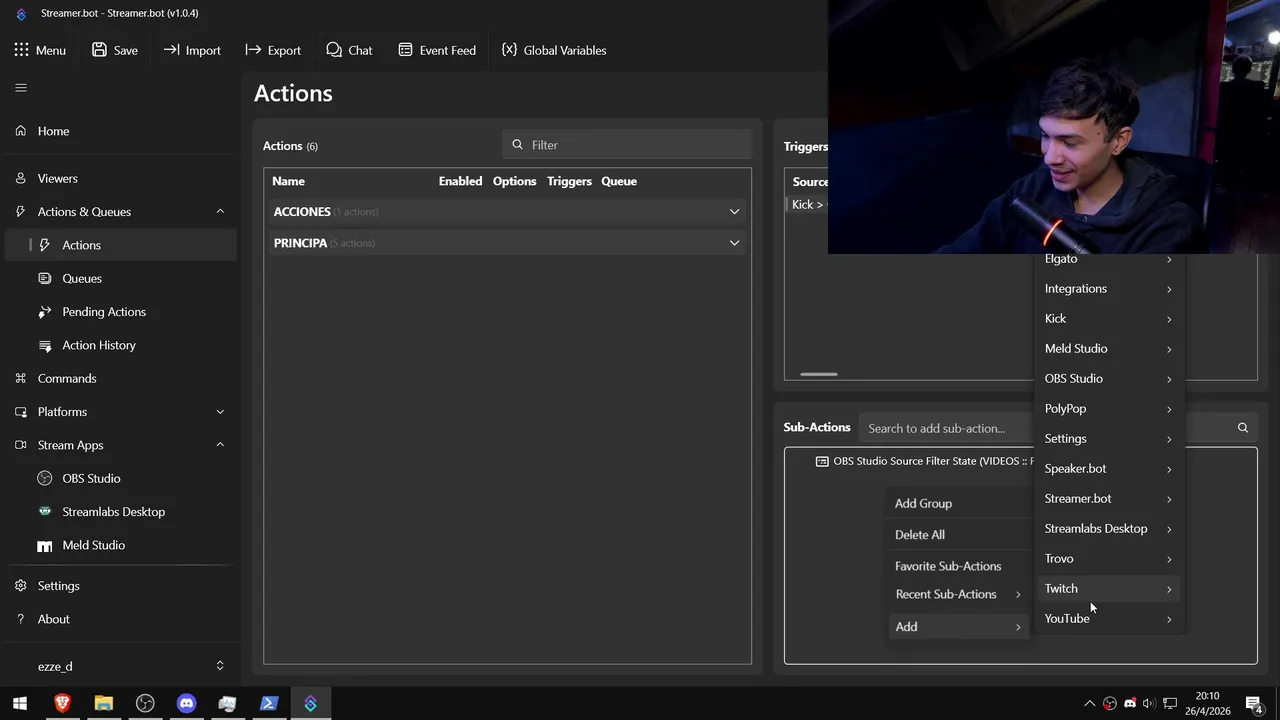Click the OBS Studio sidebar icon
Viewport: 1280px width, 720px height.
click(44, 478)
